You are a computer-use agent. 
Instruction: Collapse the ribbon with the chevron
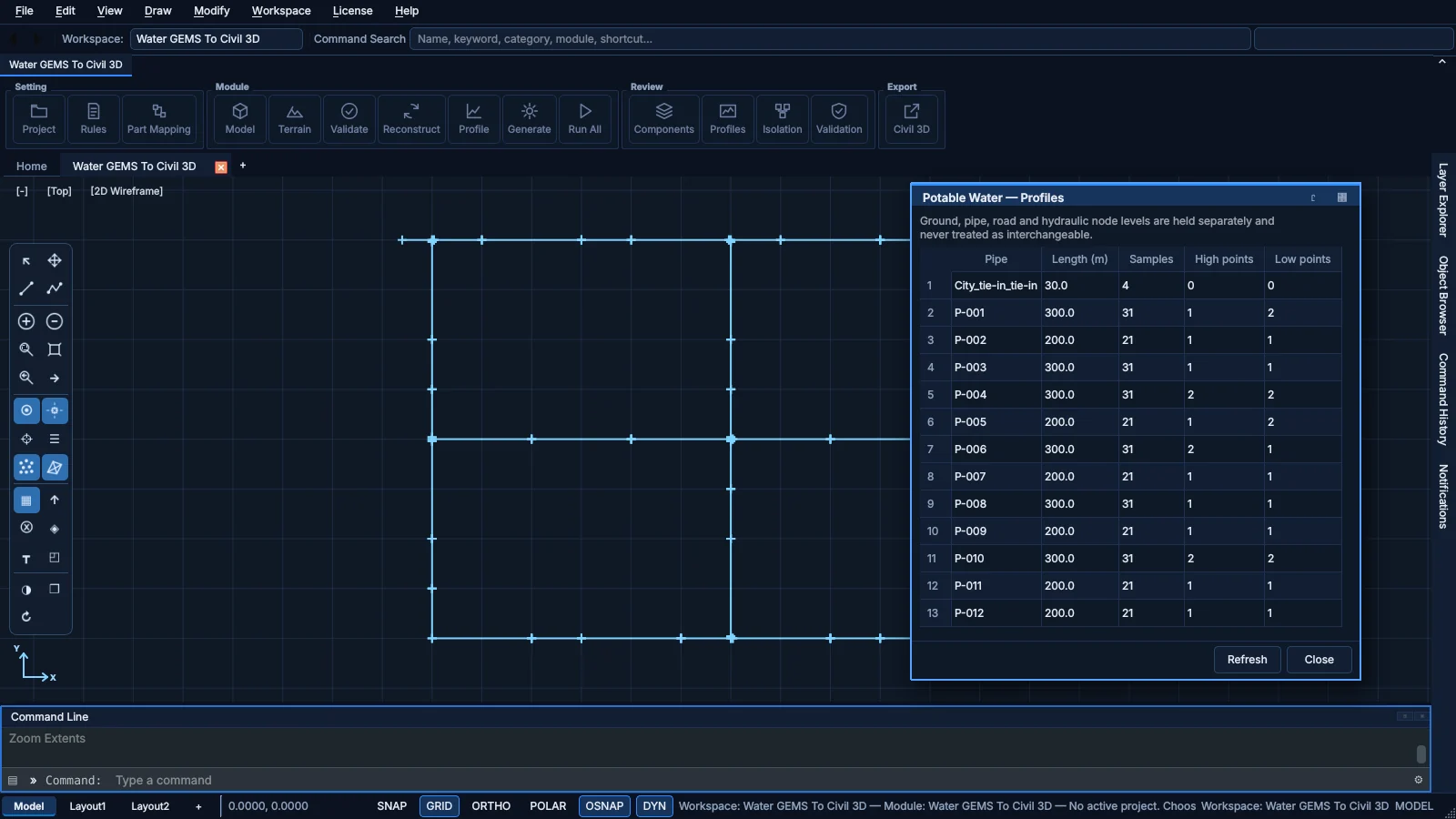tap(1441, 62)
